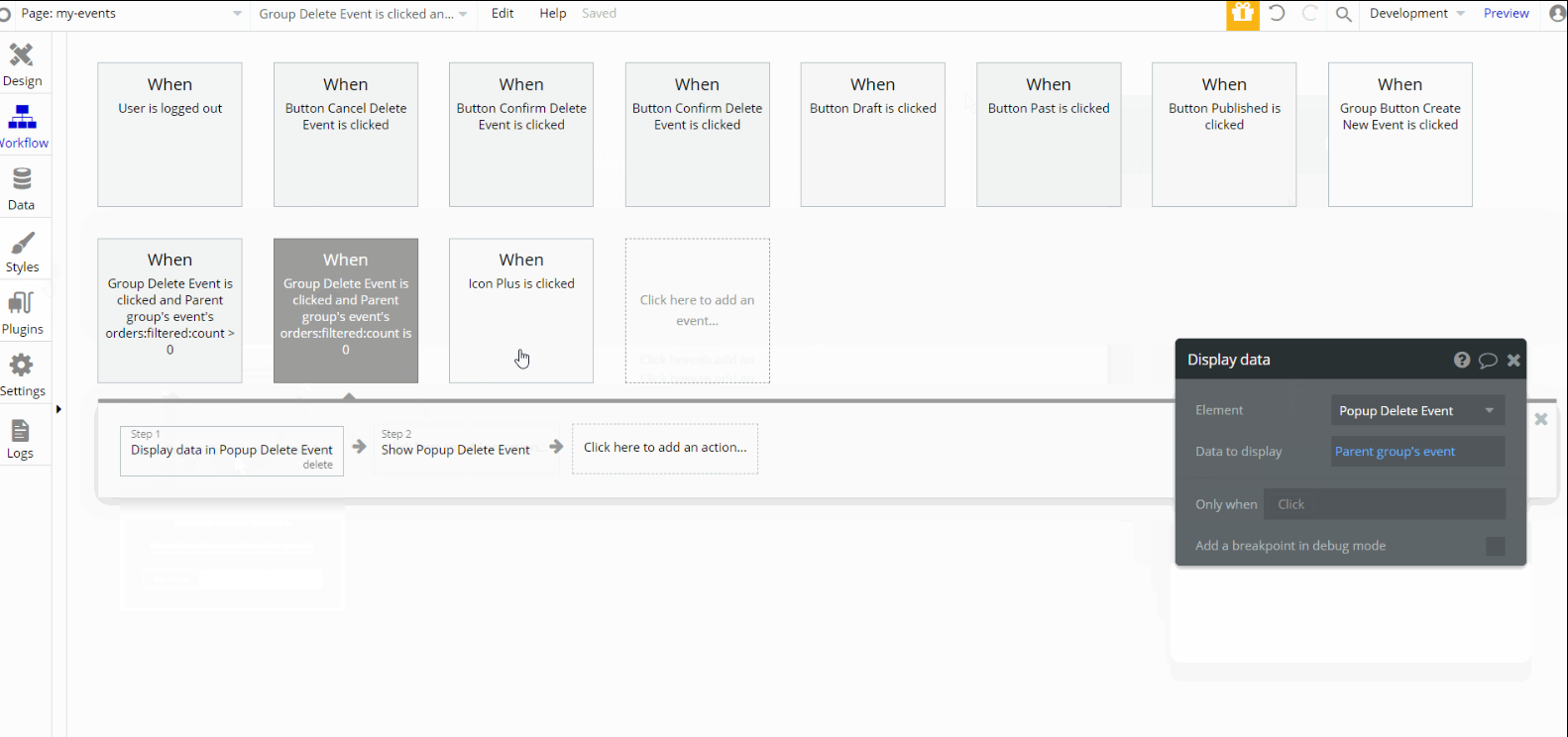Expand the collapsed left sidebar arrow
1568x737 pixels.
click(x=58, y=409)
